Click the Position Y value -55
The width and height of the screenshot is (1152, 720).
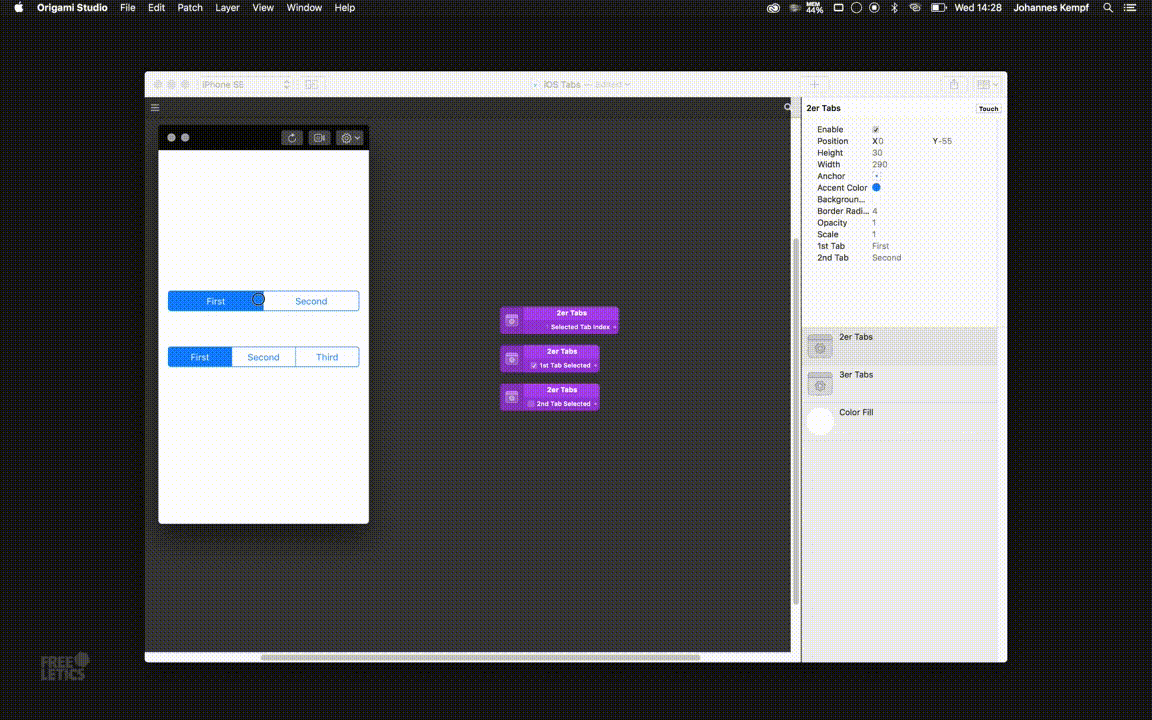945,141
